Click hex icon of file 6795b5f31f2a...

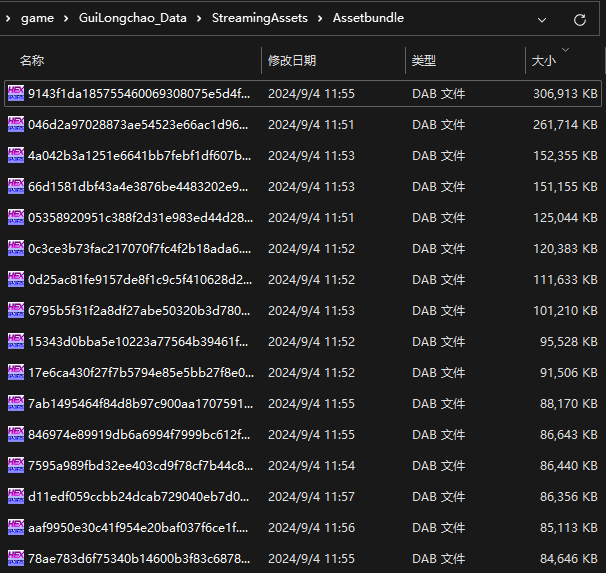click(16, 311)
